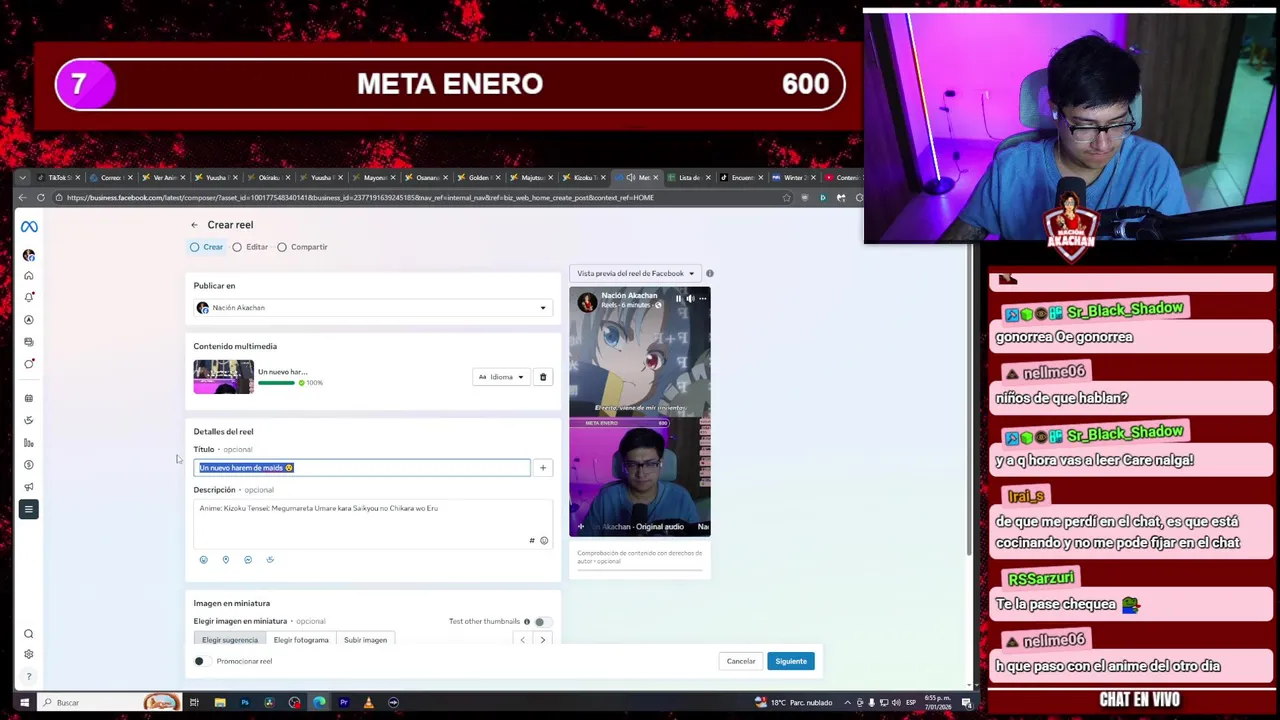
Task: Switch to the TikTok browser tab
Action: pos(58,177)
